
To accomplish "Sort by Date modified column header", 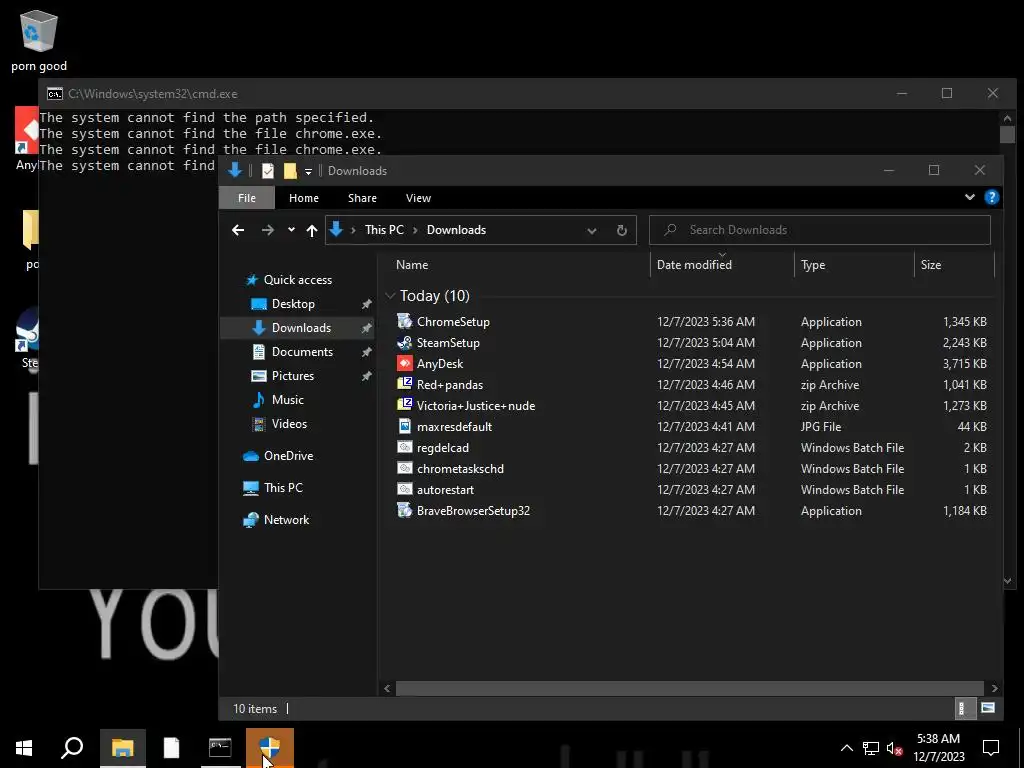I will point(694,264).
